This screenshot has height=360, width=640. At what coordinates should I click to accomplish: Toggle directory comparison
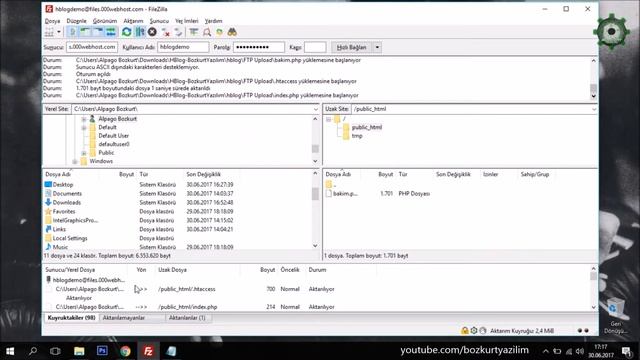pos(207,32)
